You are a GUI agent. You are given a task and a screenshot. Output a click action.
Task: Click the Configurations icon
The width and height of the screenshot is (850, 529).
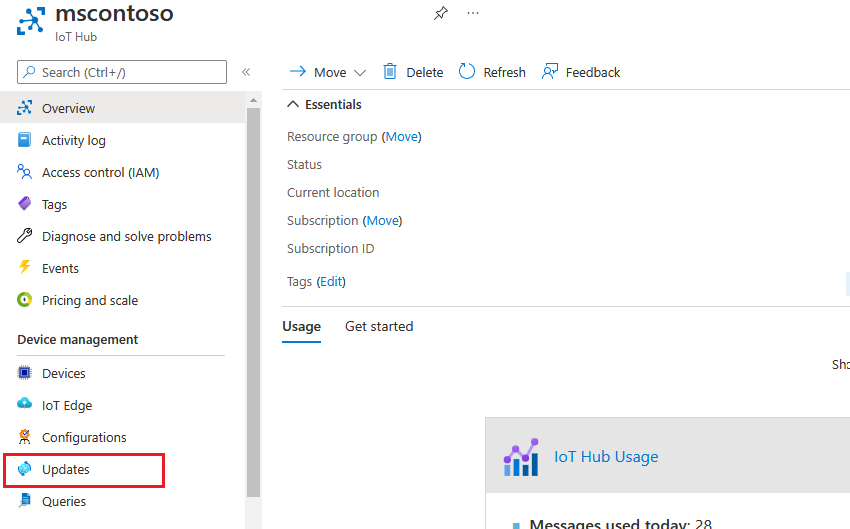pos(24,437)
